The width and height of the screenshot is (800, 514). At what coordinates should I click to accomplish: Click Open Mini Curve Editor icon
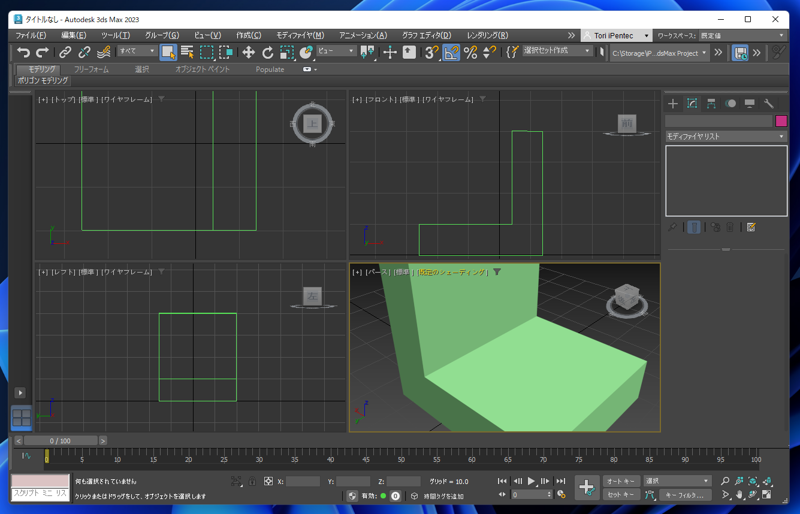[26, 456]
